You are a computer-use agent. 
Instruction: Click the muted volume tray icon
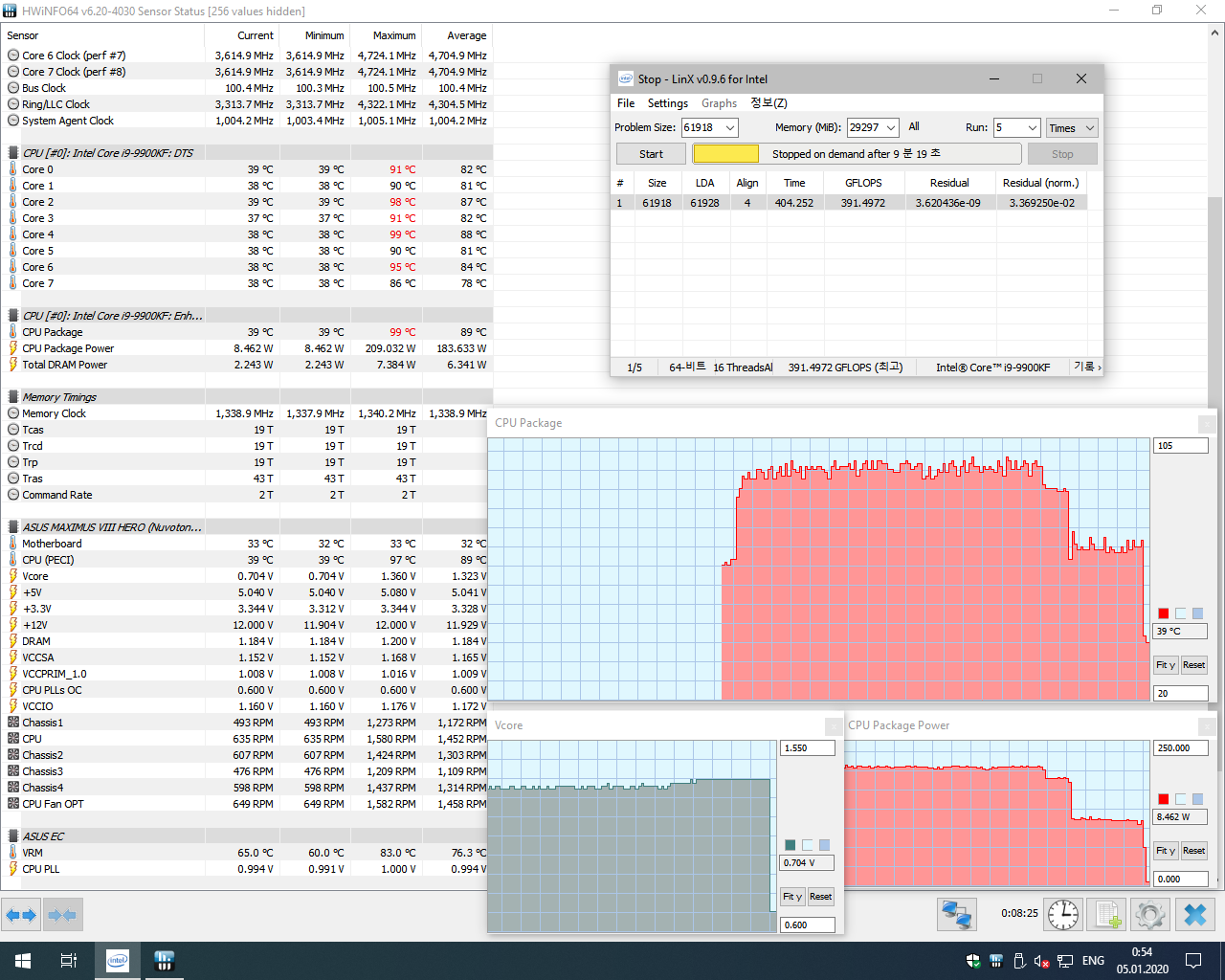click(x=1042, y=961)
